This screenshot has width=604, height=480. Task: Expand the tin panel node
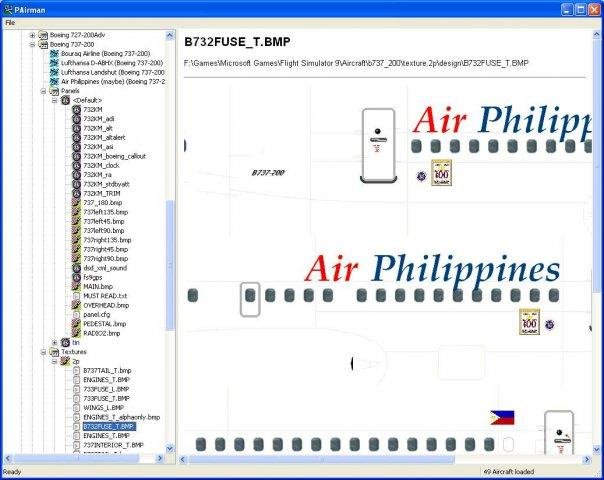[x=54, y=342]
